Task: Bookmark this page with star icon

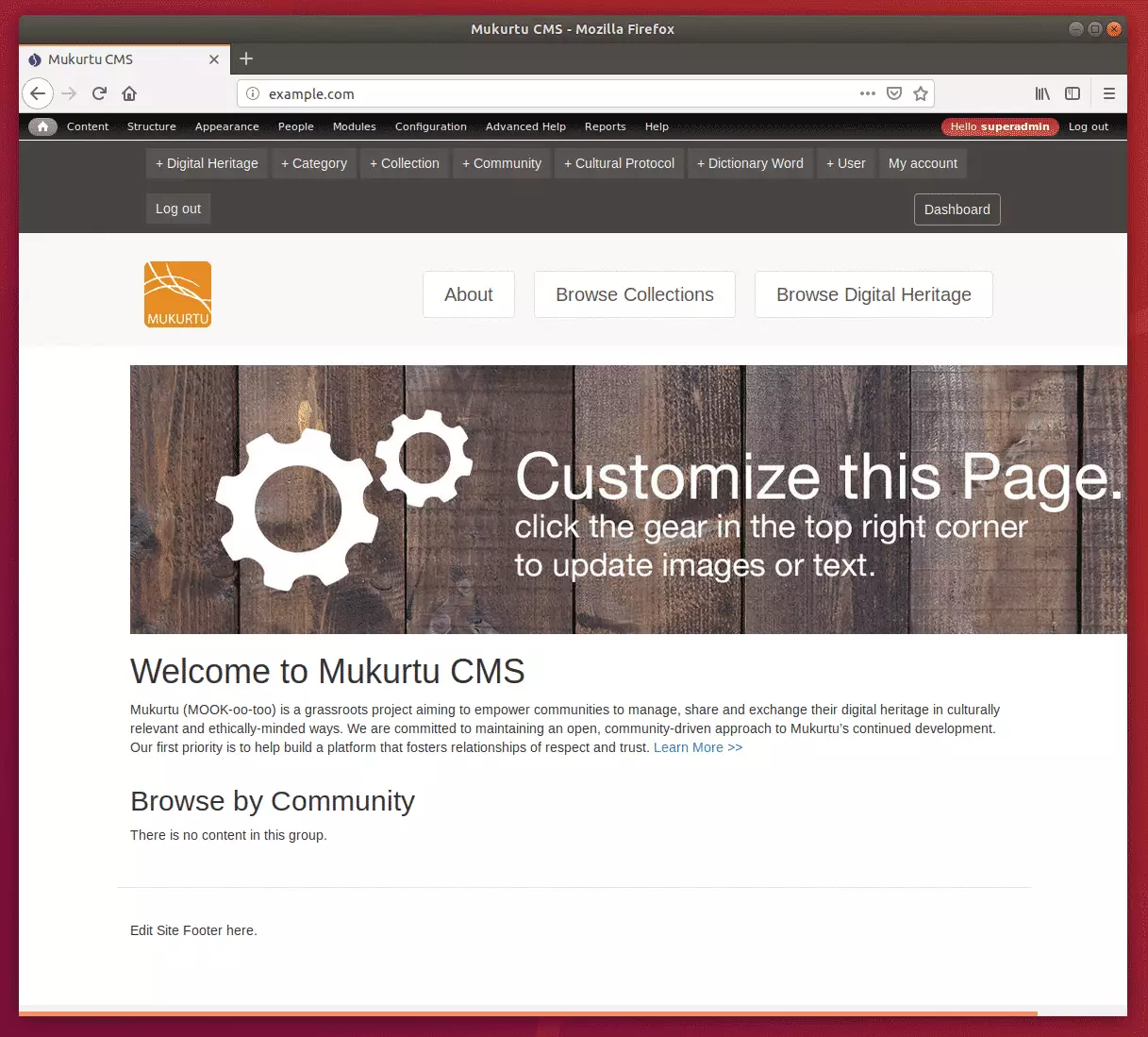Action: coord(921,93)
